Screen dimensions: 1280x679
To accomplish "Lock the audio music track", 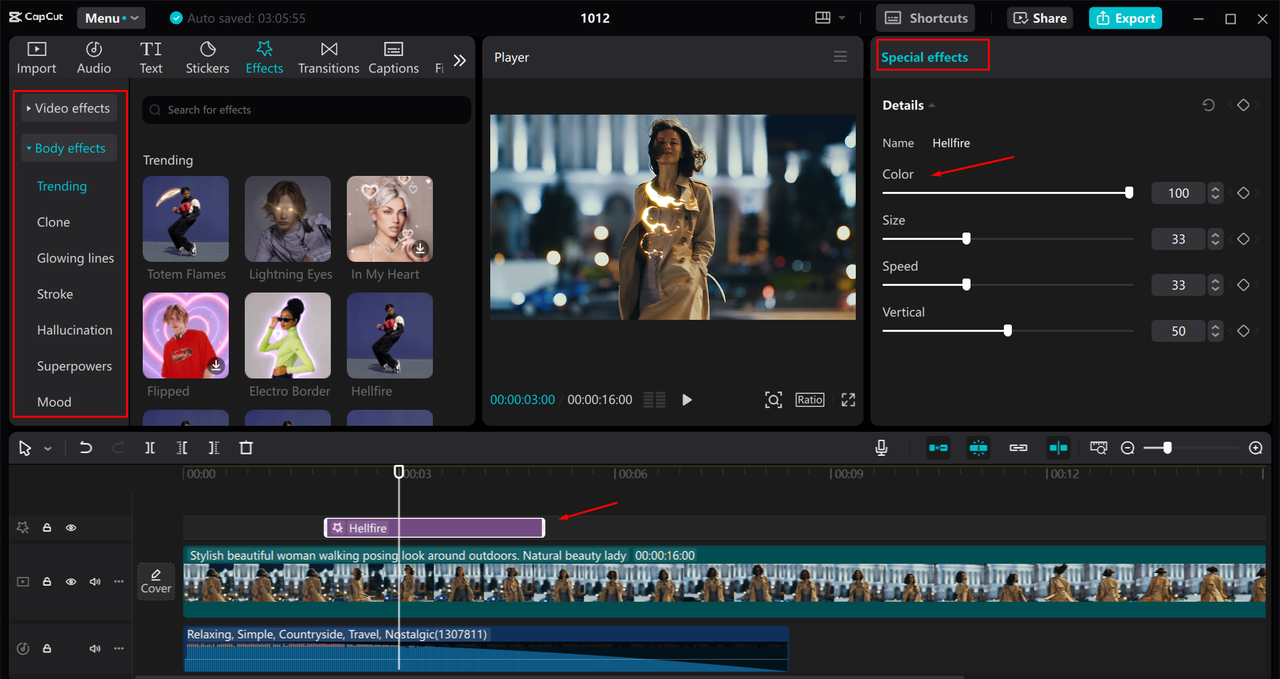I will [47, 648].
